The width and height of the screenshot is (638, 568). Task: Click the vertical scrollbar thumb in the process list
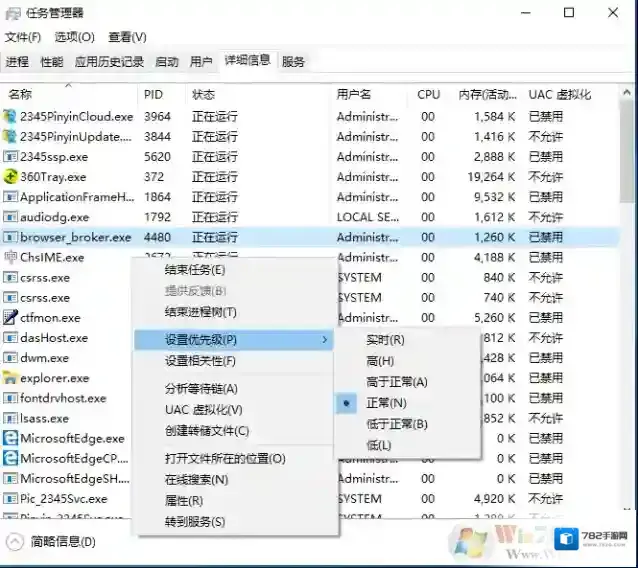[x=627, y=152]
